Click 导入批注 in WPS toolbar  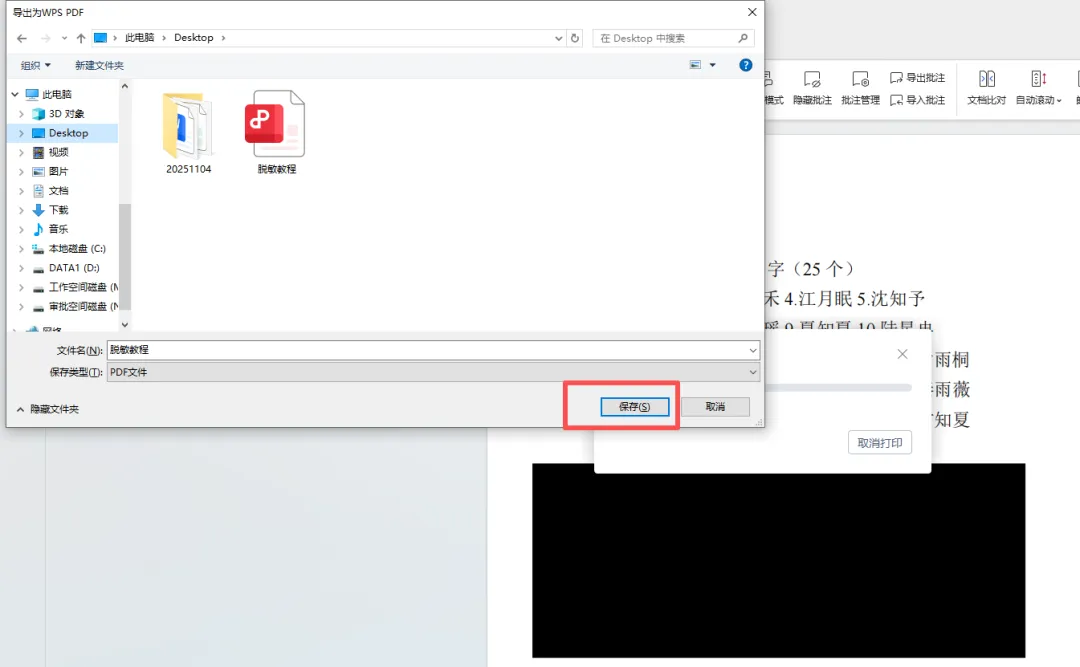(x=917, y=100)
